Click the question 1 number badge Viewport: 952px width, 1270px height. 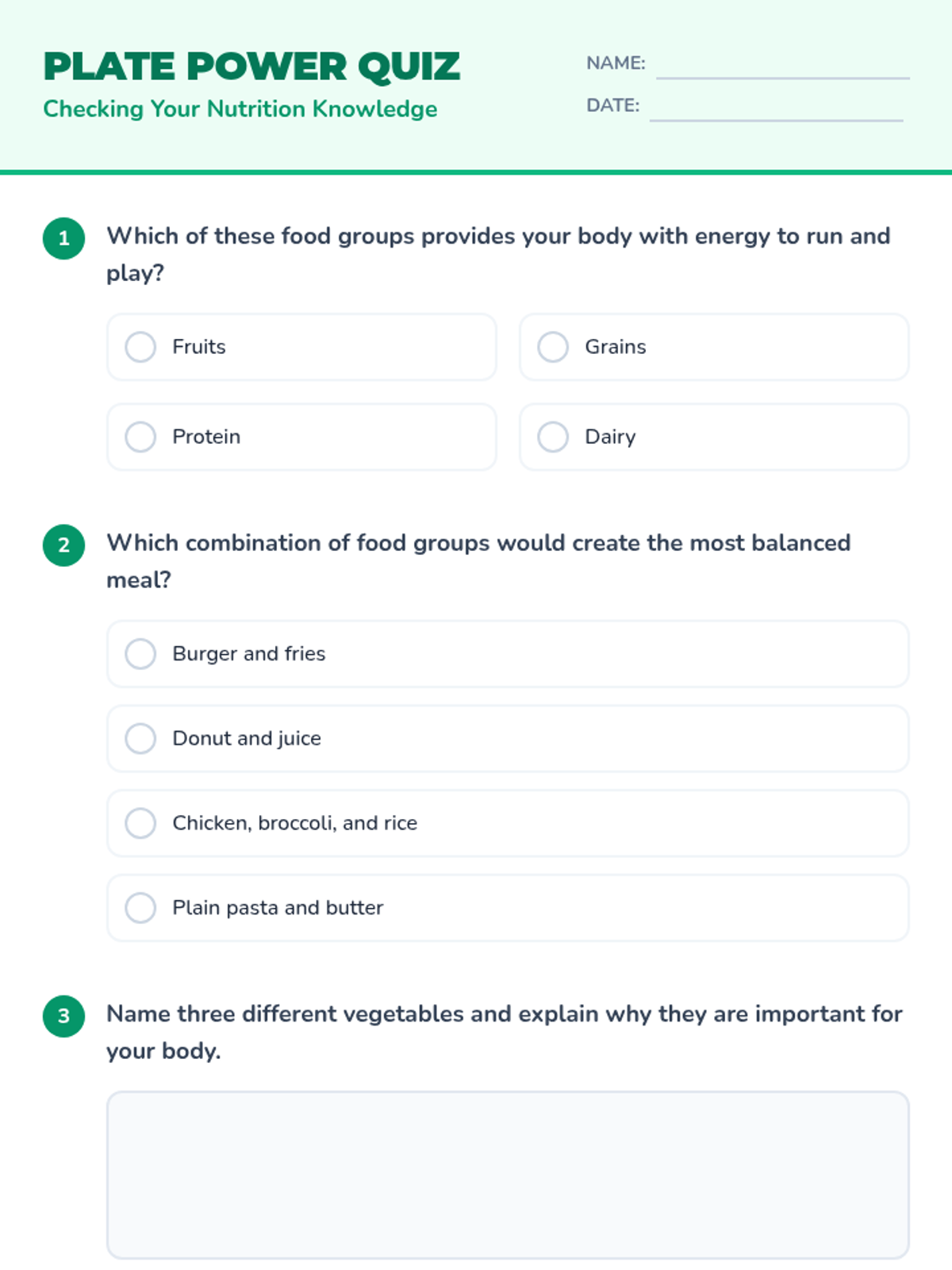[x=63, y=238]
